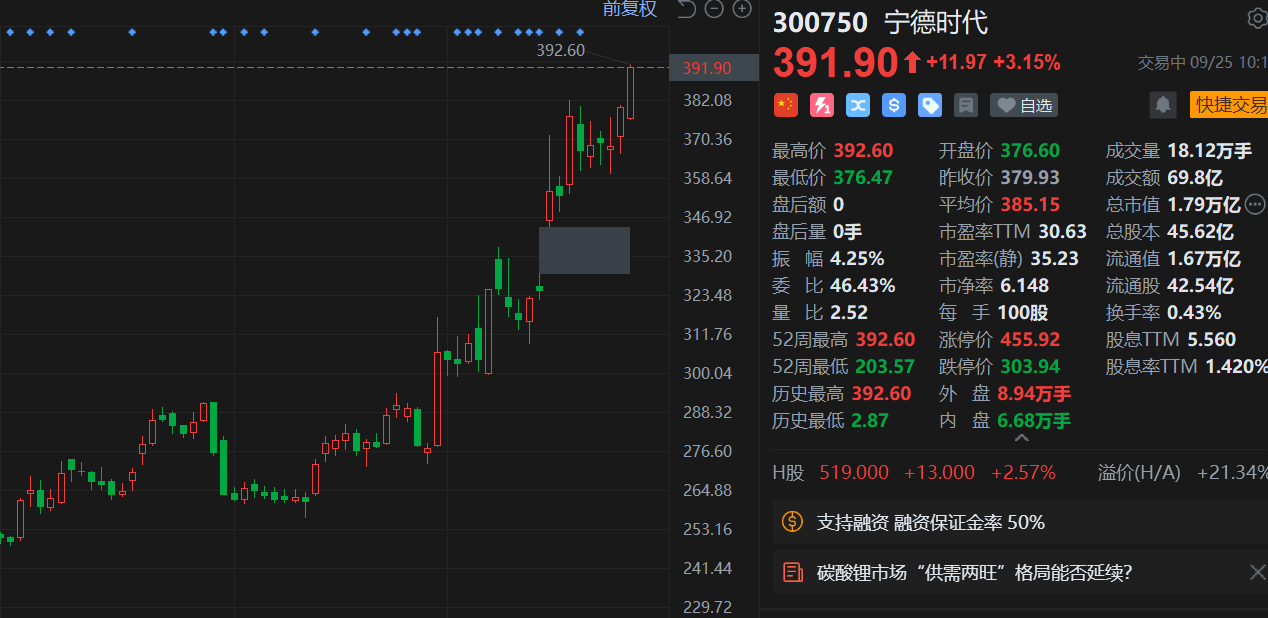Toggle 自选 watchlist heart button
The height and width of the screenshot is (618, 1268).
[x=1023, y=105]
